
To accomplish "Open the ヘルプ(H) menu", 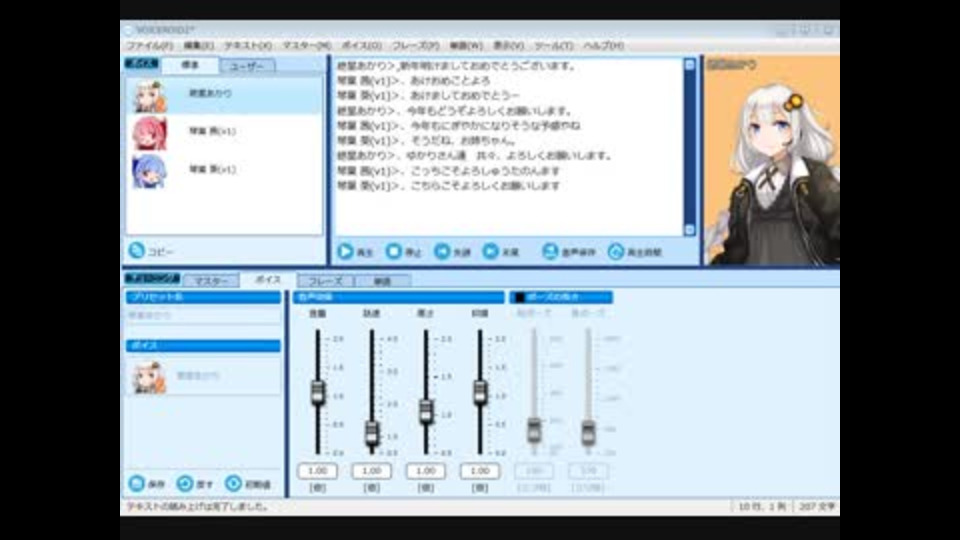I will pyautogui.click(x=603, y=46).
